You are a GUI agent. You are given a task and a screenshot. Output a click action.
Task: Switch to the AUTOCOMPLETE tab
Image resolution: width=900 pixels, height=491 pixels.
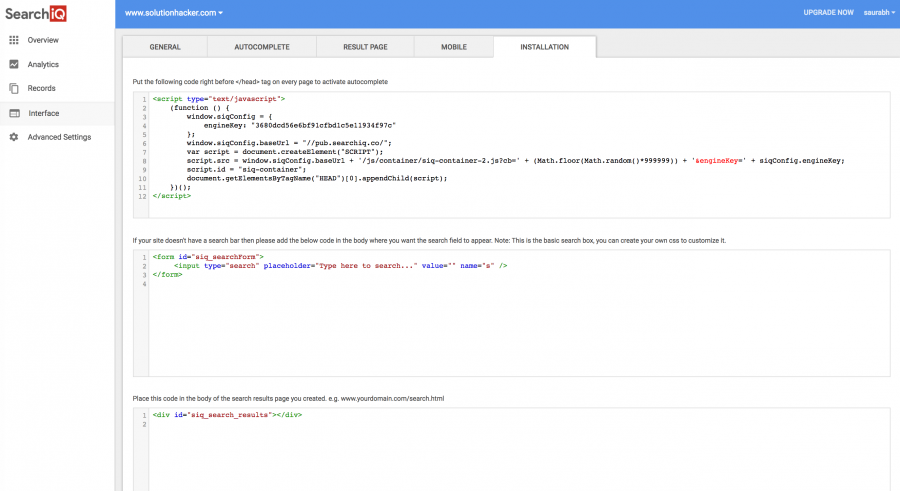click(x=262, y=47)
